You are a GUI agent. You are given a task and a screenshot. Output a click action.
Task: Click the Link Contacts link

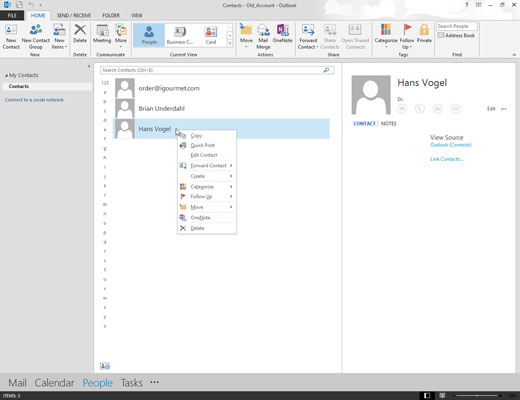[447, 159]
